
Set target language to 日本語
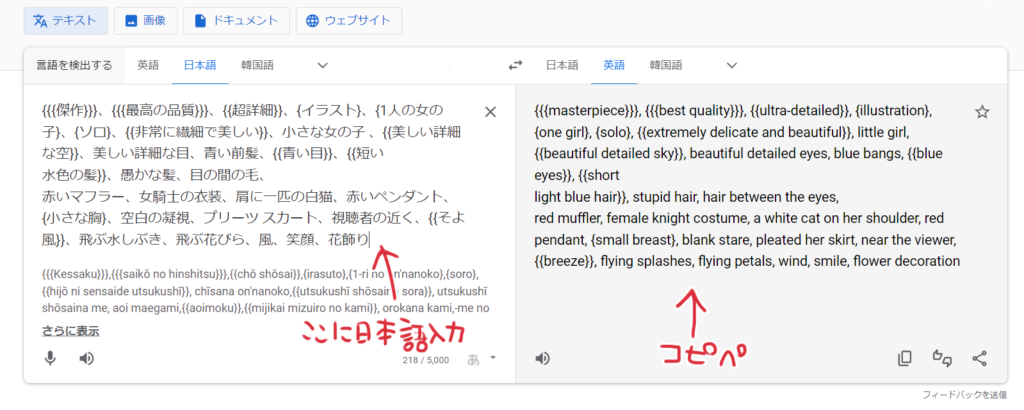562,66
